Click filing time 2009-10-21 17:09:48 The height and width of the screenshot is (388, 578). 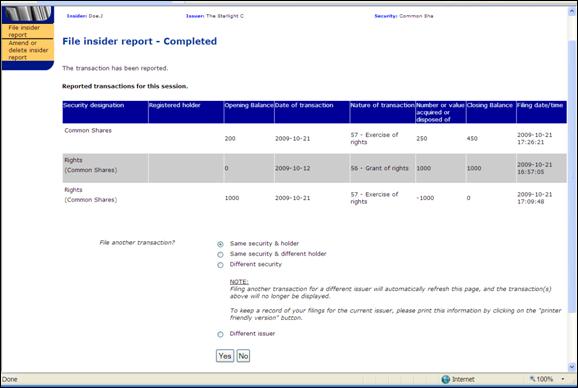[x=535, y=198]
